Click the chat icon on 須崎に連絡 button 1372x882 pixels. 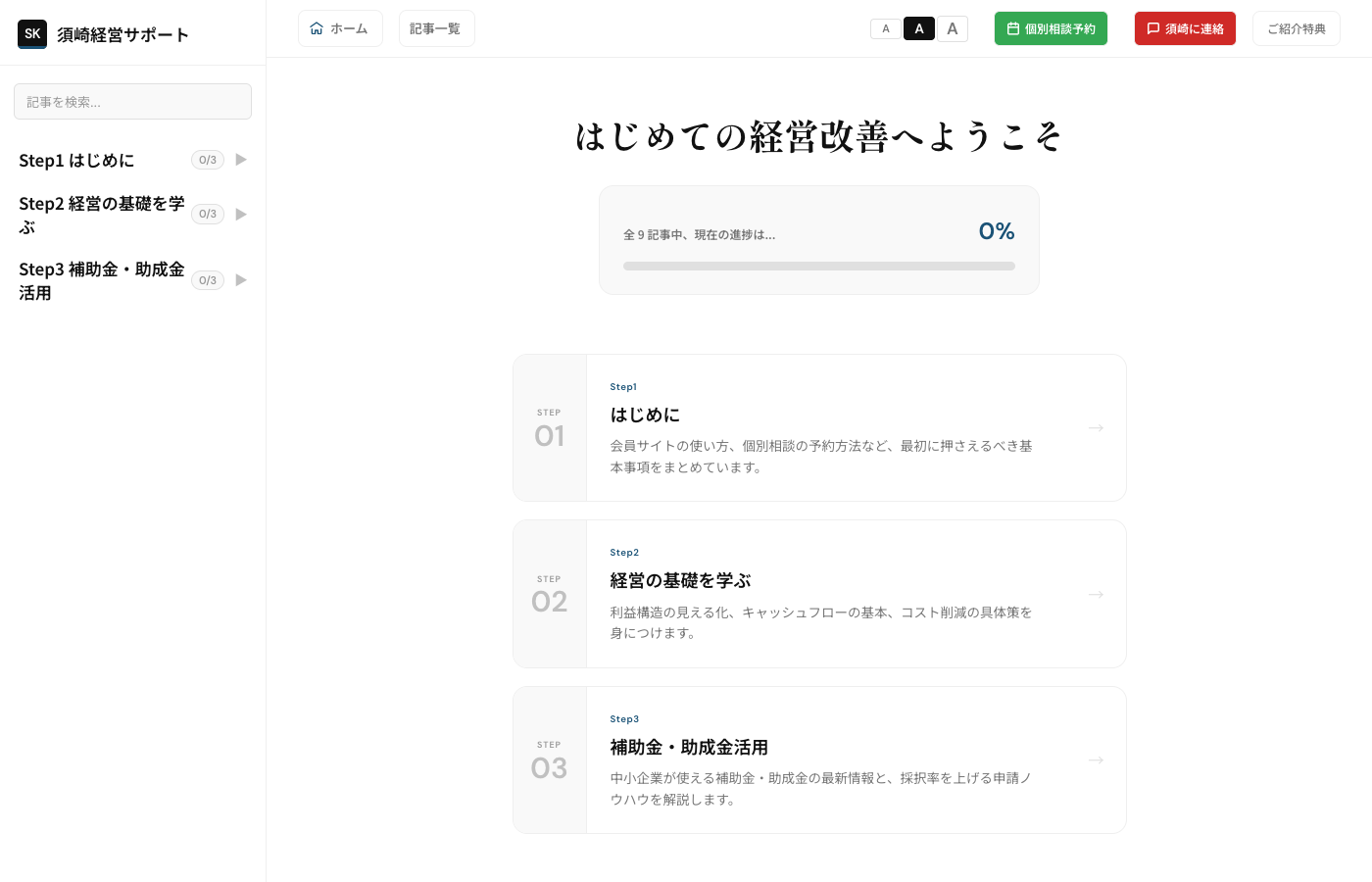click(x=1153, y=28)
